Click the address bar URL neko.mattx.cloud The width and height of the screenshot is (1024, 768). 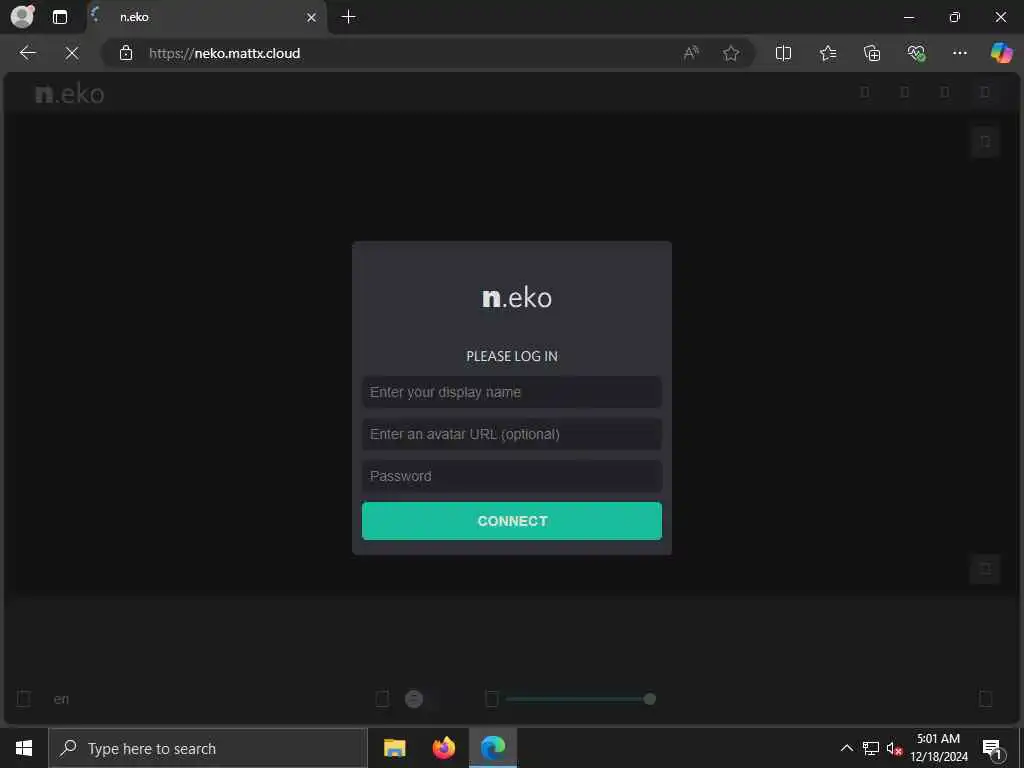[224, 54]
